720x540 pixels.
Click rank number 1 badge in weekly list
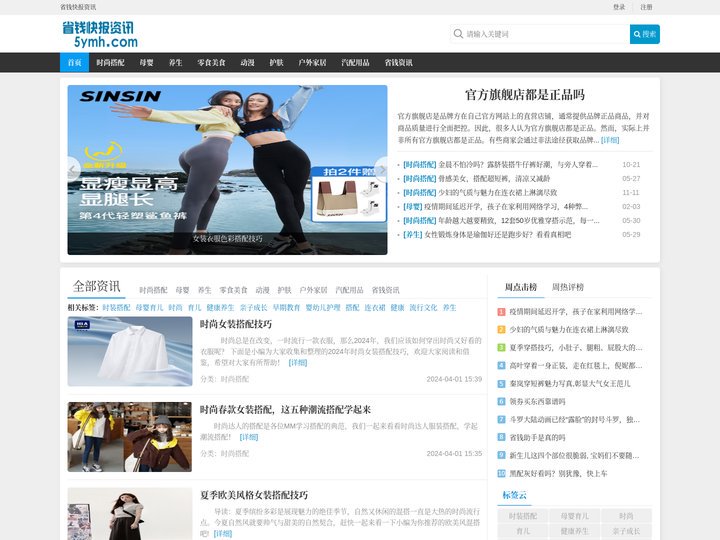pos(501,312)
